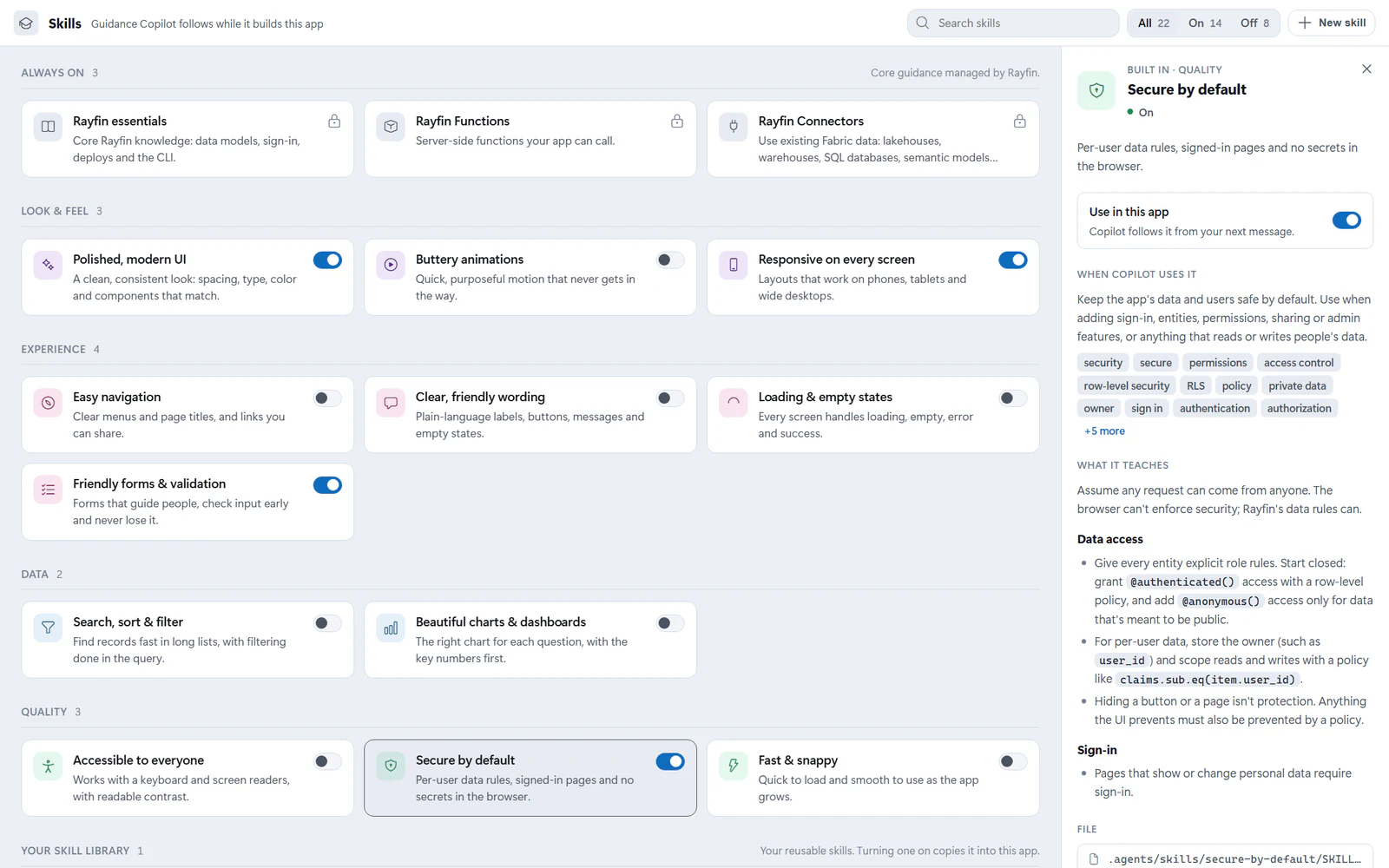Open the secure-by-default SKILL file link
Viewport: 1389px width, 868px height.
(1225, 858)
